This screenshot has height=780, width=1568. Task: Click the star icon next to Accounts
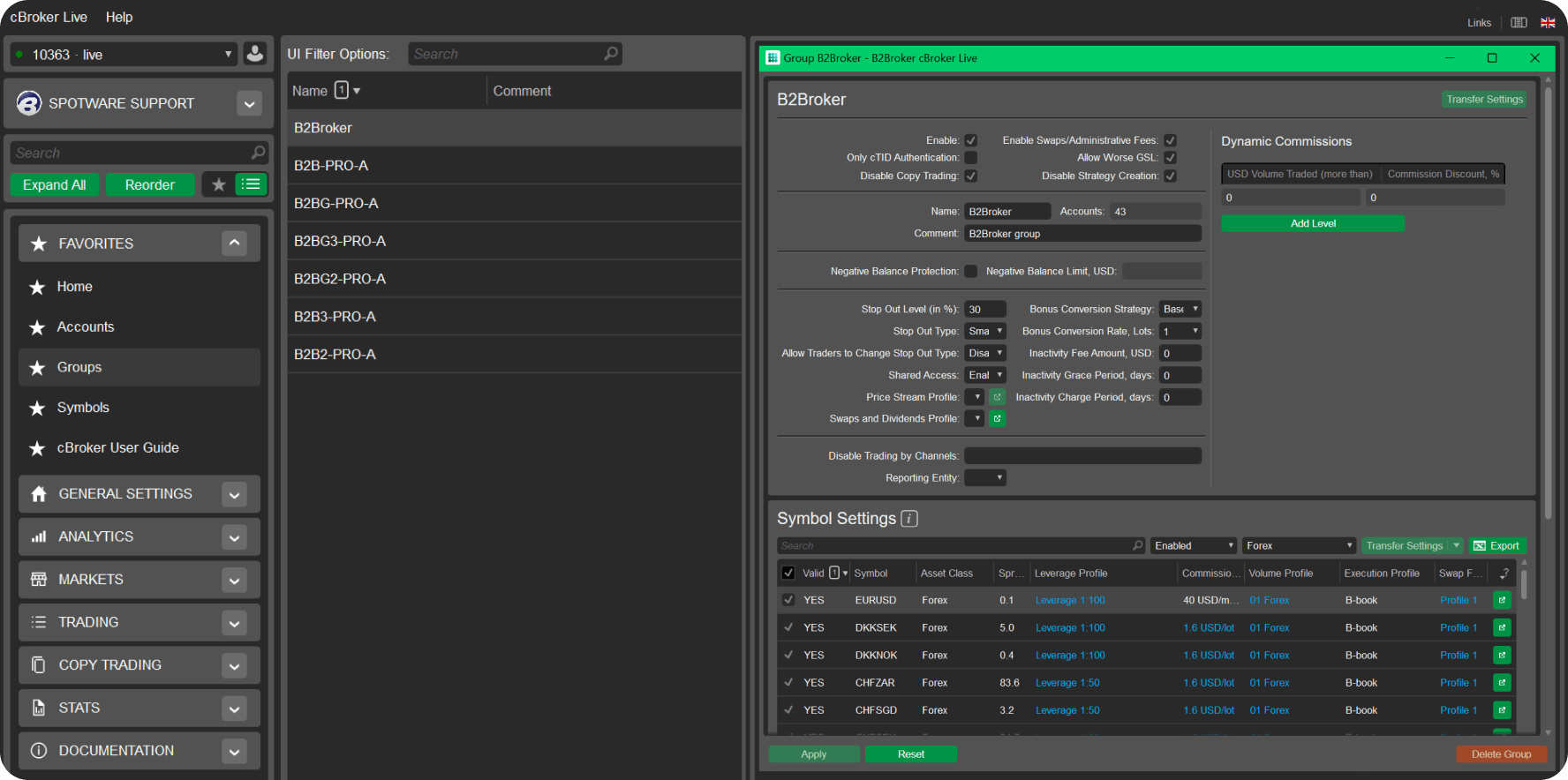click(x=37, y=327)
